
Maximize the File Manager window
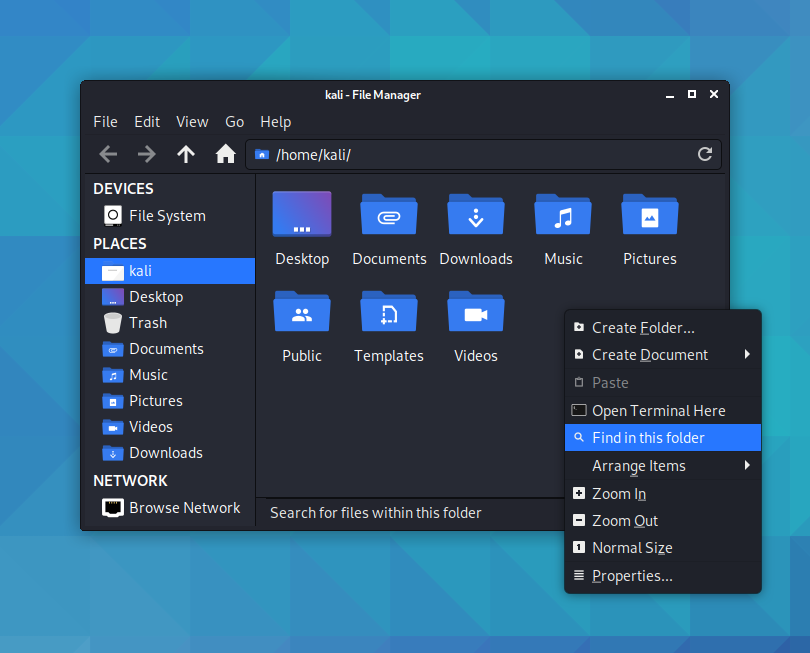[x=692, y=94]
